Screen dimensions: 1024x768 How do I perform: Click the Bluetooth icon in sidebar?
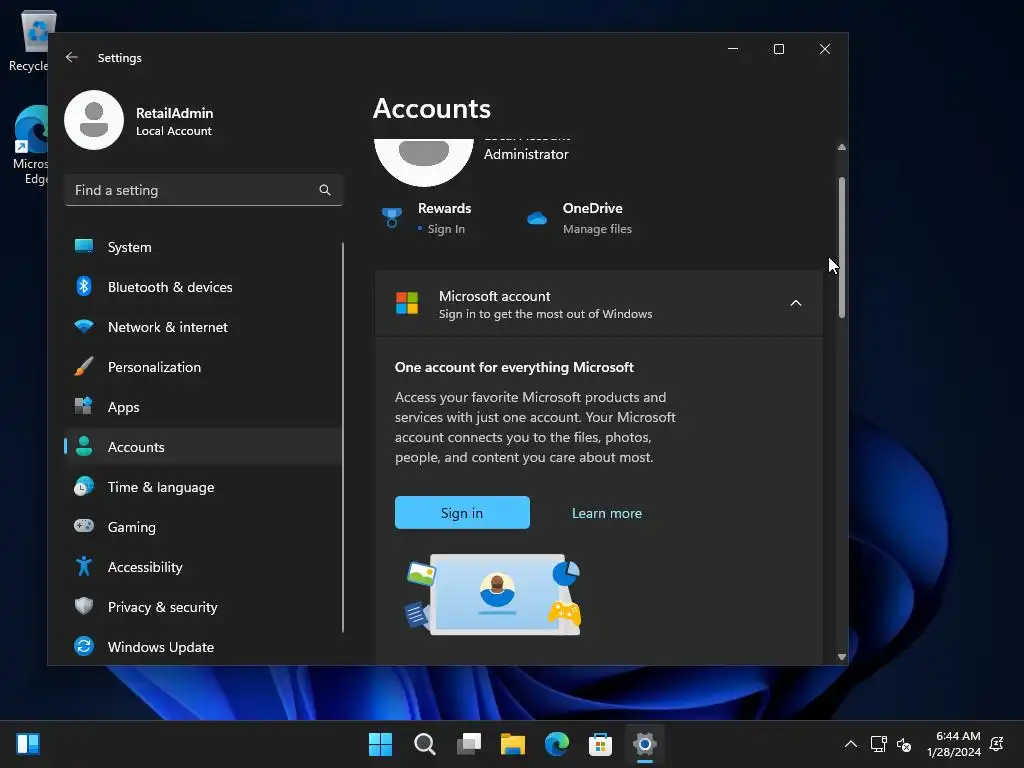tap(84, 286)
